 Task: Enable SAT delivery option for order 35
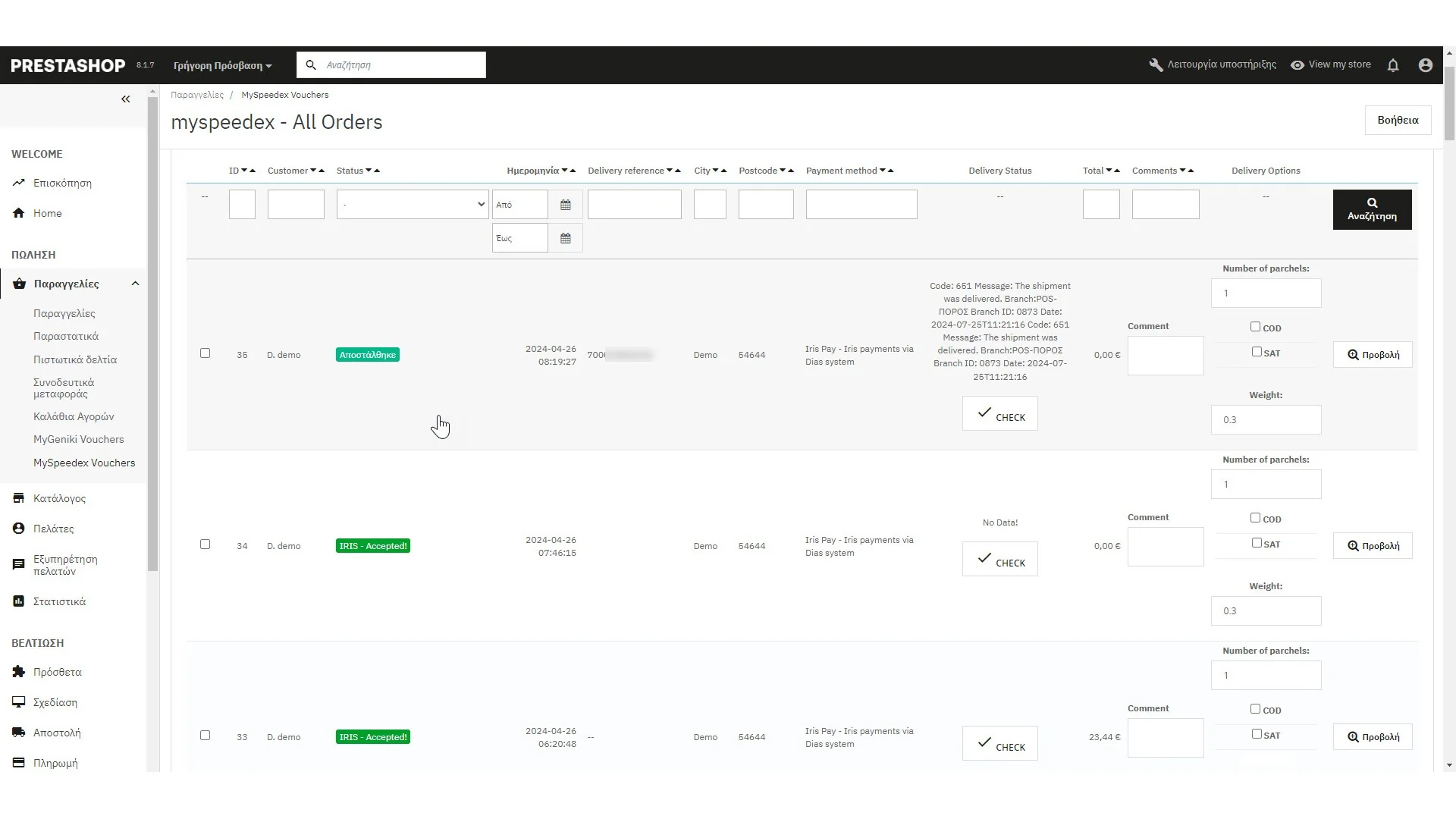(x=1257, y=352)
